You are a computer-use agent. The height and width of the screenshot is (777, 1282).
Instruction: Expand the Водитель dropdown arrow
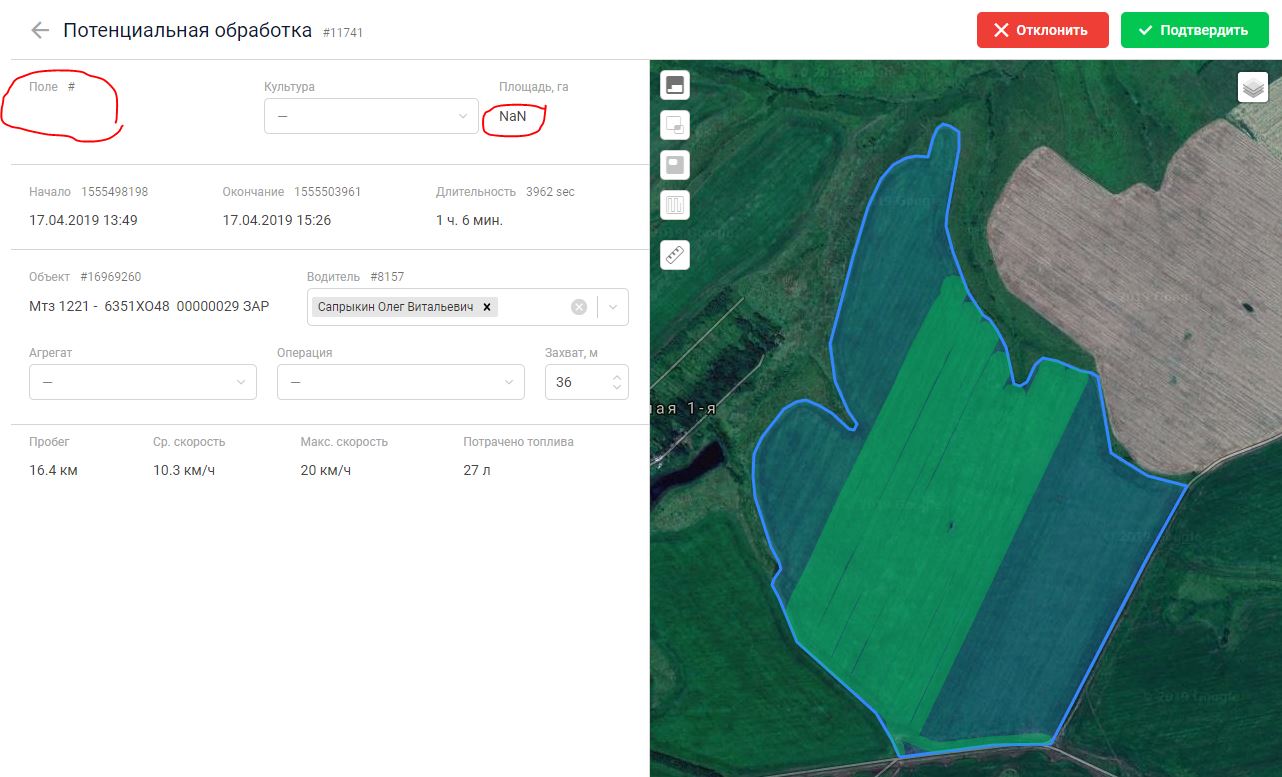(613, 307)
